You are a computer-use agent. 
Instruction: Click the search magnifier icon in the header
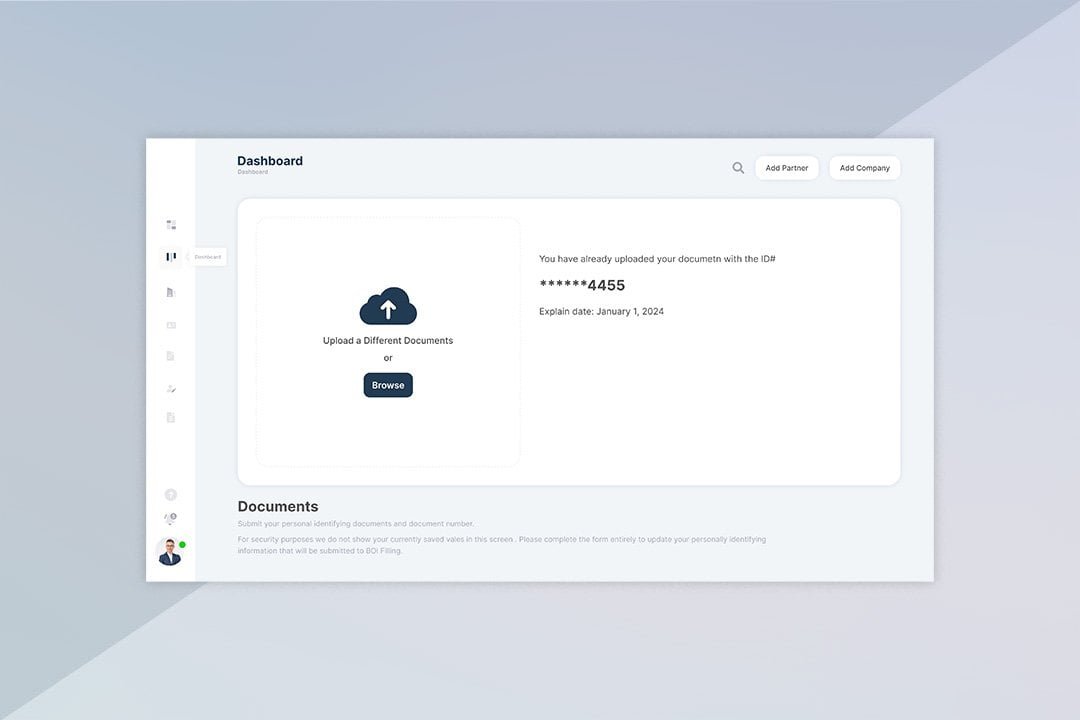point(738,167)
